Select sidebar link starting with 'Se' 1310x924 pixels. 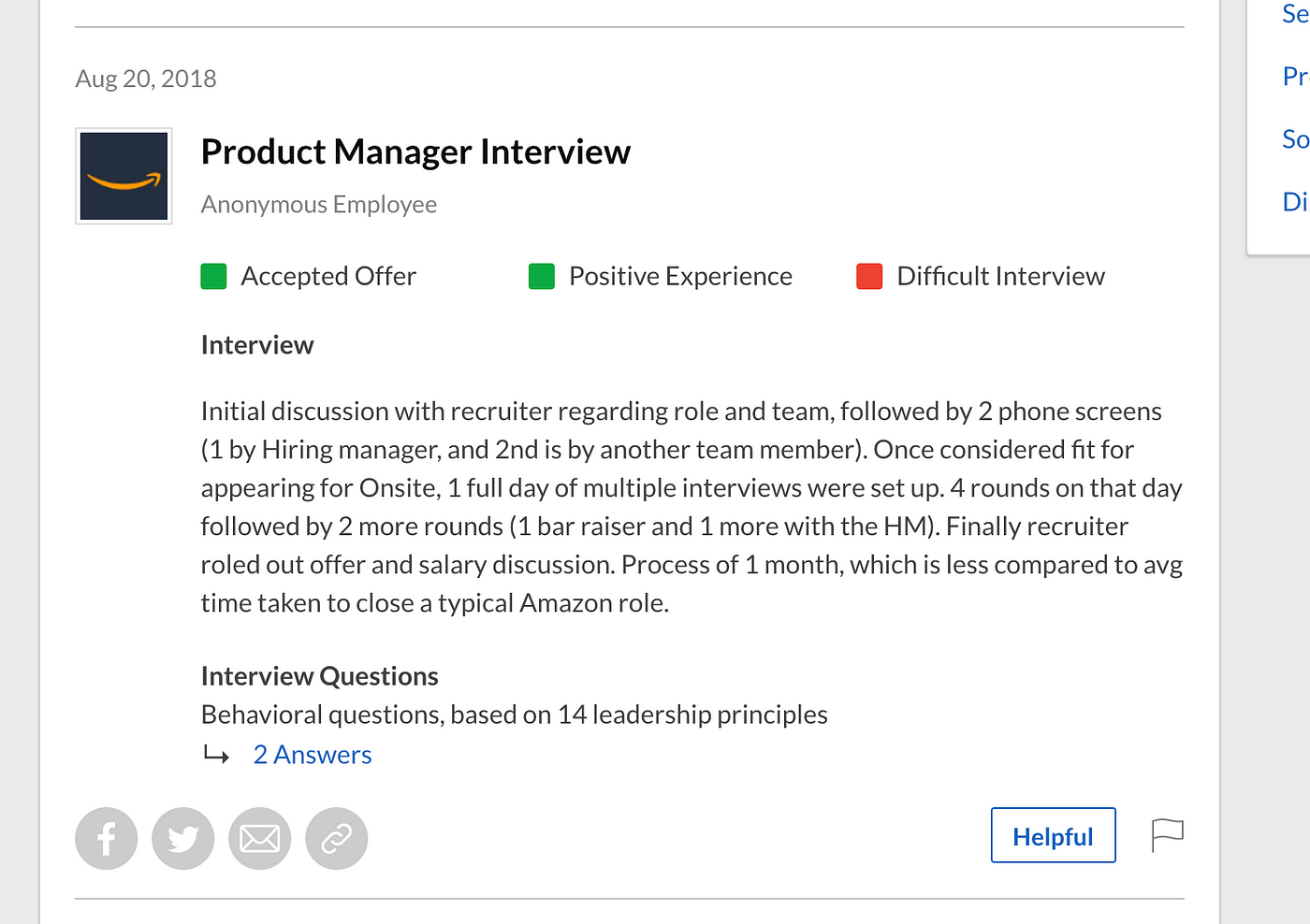(x=1295, y=14)
